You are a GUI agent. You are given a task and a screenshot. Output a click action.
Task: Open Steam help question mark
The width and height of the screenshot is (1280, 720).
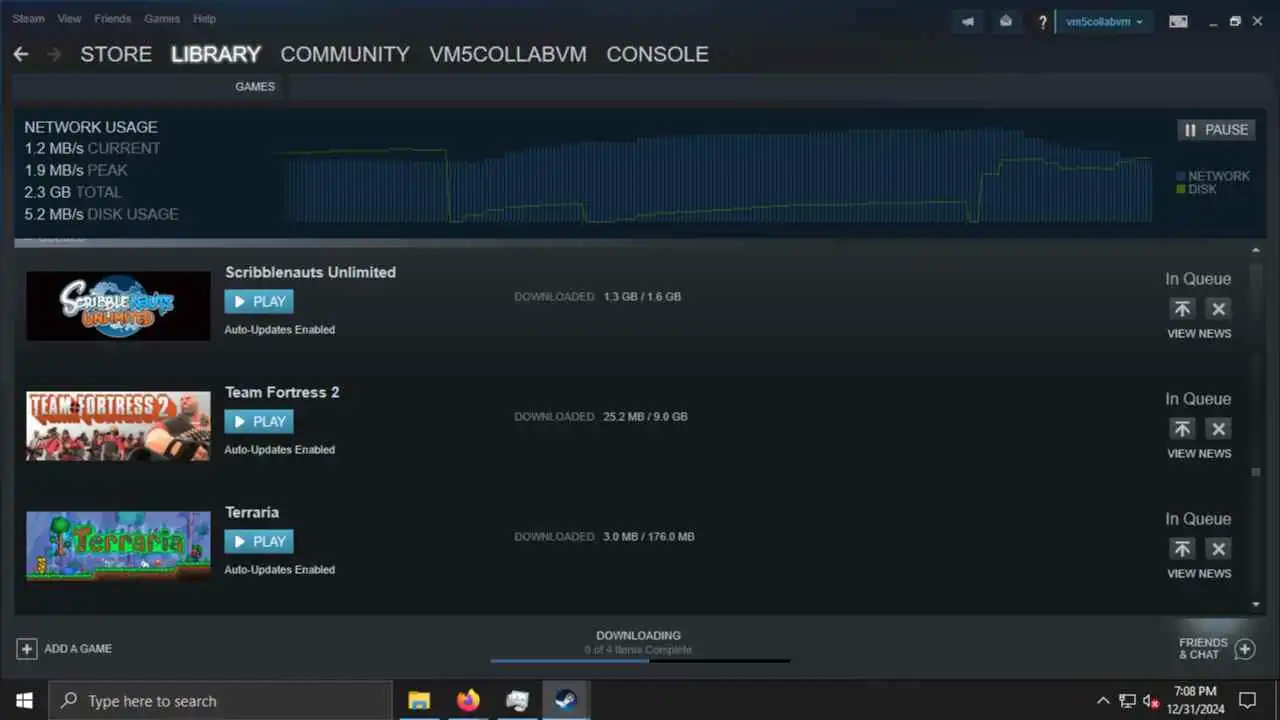pos(1043,21)
